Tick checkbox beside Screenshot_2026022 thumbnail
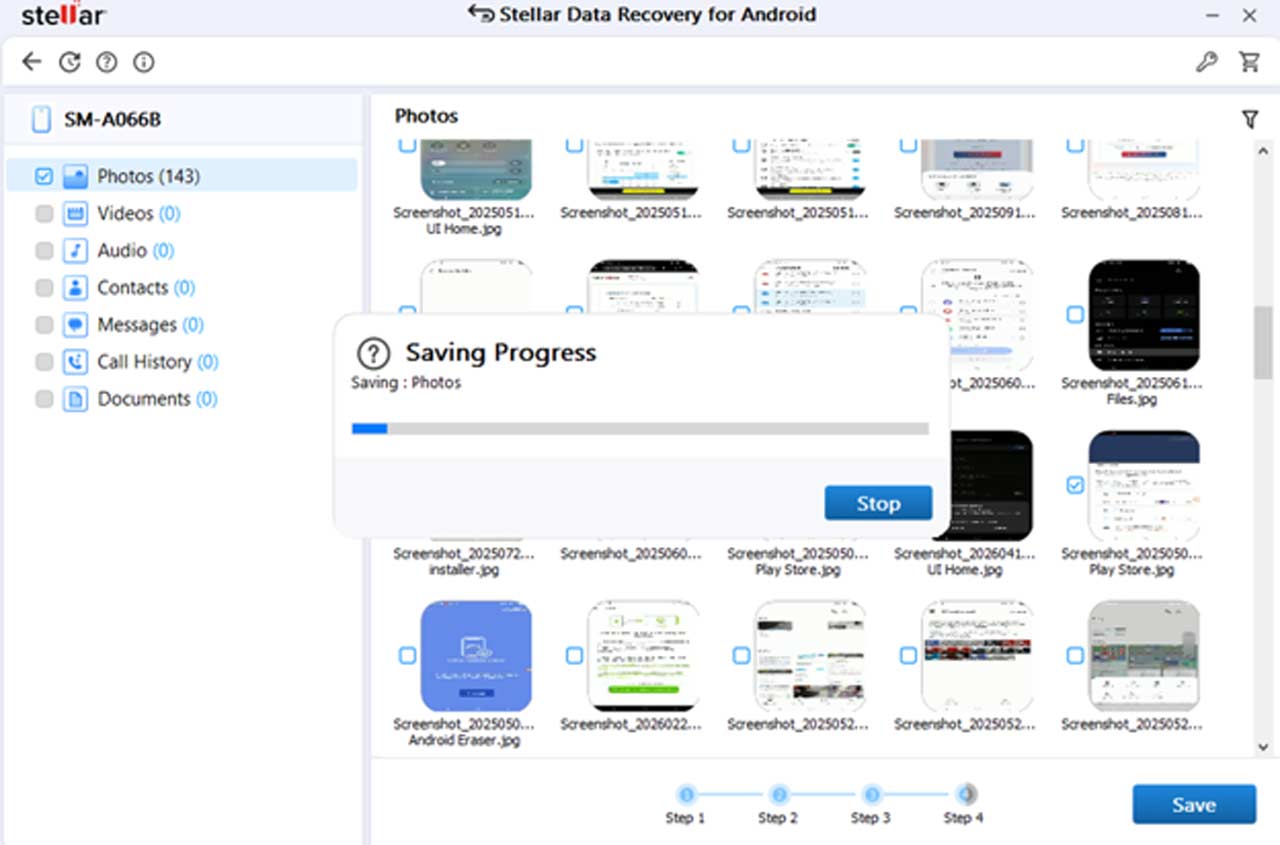 click(x=574, y=655)
